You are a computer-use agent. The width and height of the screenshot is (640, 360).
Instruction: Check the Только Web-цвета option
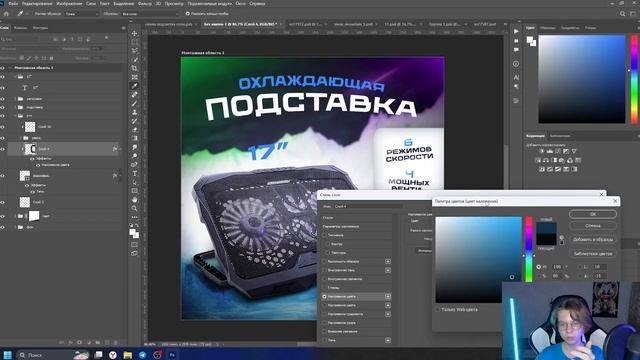point(438,310)
